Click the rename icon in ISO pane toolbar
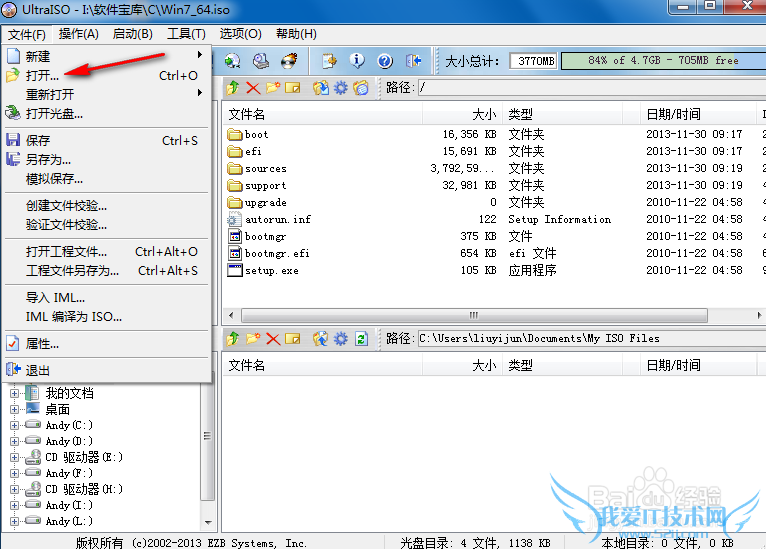Screen dimensions: 766x549 tap(293, 88)
